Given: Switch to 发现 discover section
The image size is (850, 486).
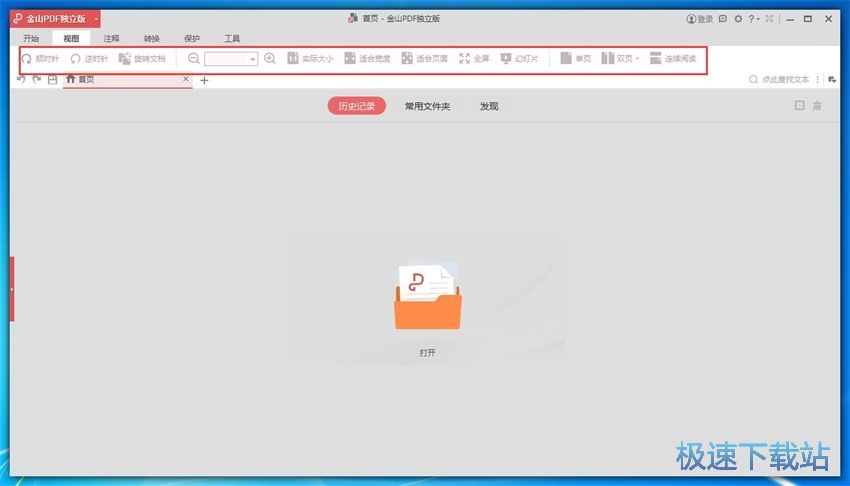Looking at the screenshot, I should [x=489, y=106].
